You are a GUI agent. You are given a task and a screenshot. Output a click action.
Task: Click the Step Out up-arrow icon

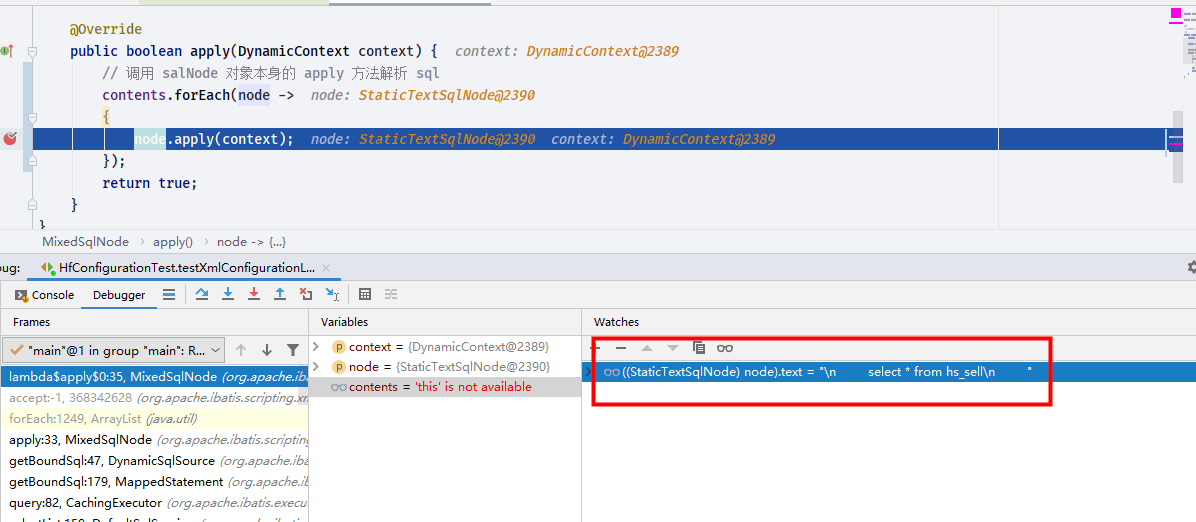click(280, 294)
